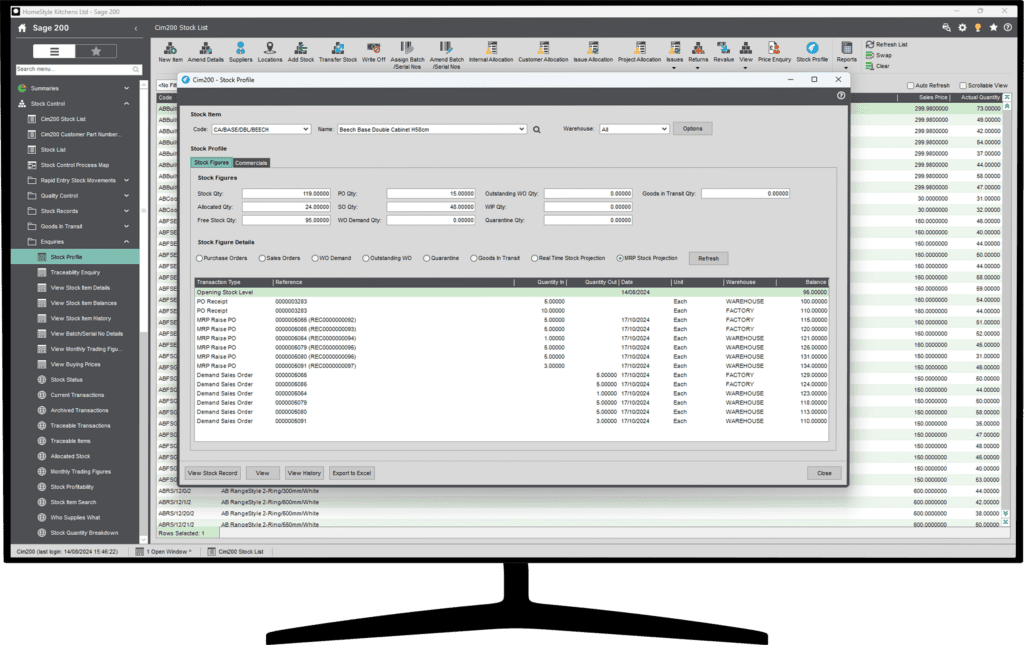
Task: Select the Revalue tool
Action: [x=723, y=52]
